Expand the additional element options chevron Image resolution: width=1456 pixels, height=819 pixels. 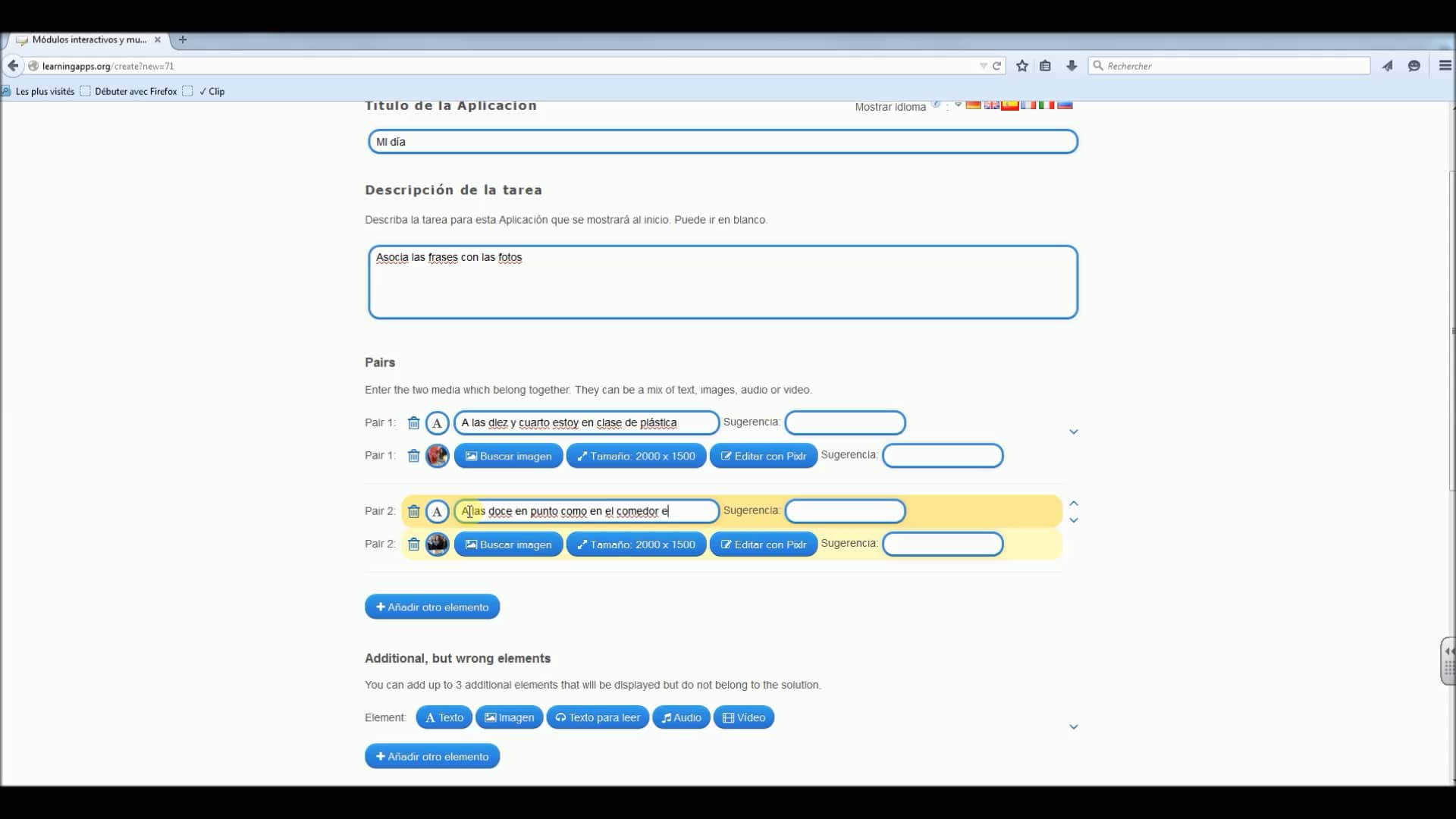(1073, 726)
